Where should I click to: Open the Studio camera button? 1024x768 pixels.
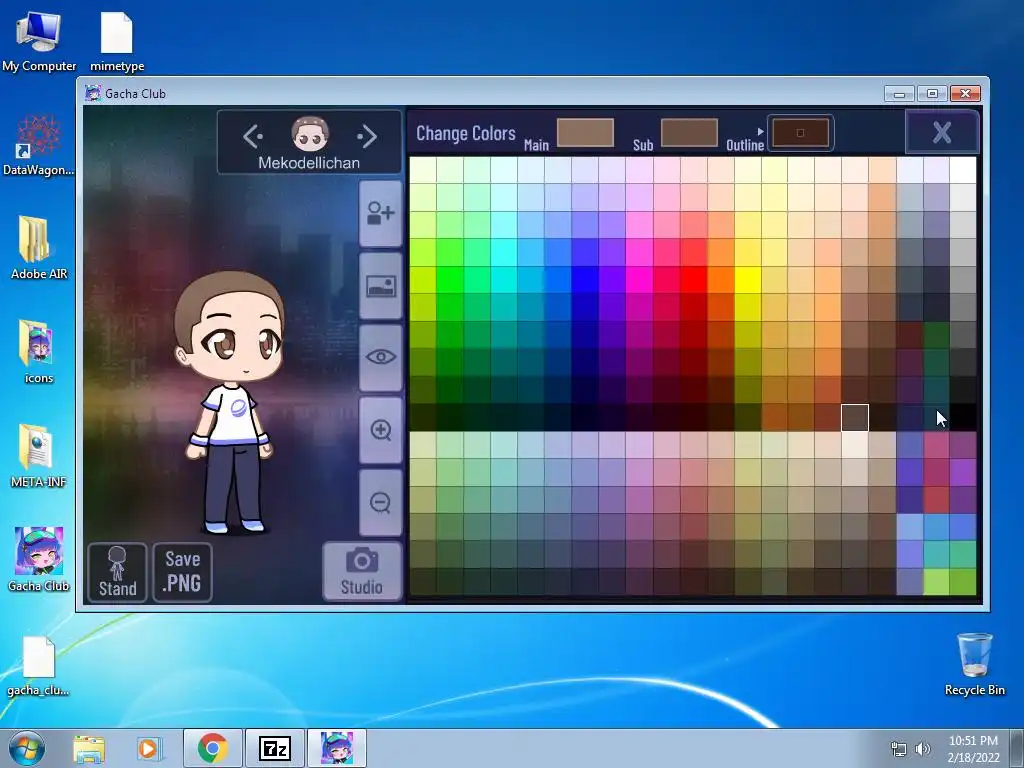pyautogui.click(x=361, y=571)
